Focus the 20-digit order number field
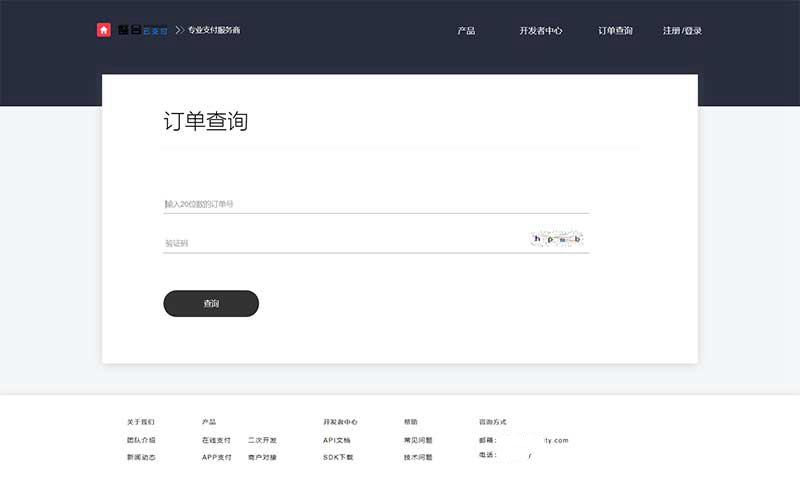This screenshot has height=503, width=800. coord(375,204)
